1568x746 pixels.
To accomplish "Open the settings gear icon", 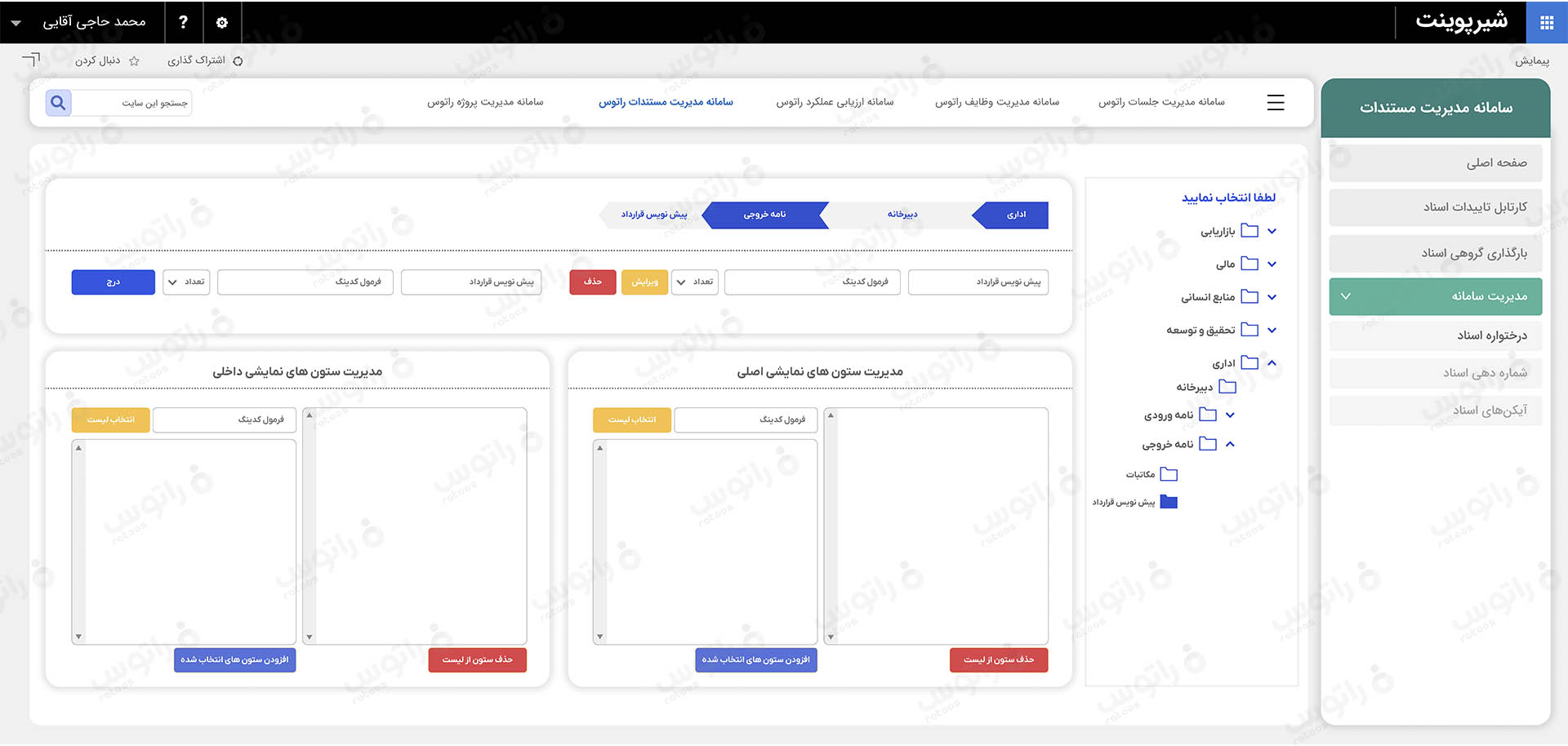I will (x=222, y=23).
